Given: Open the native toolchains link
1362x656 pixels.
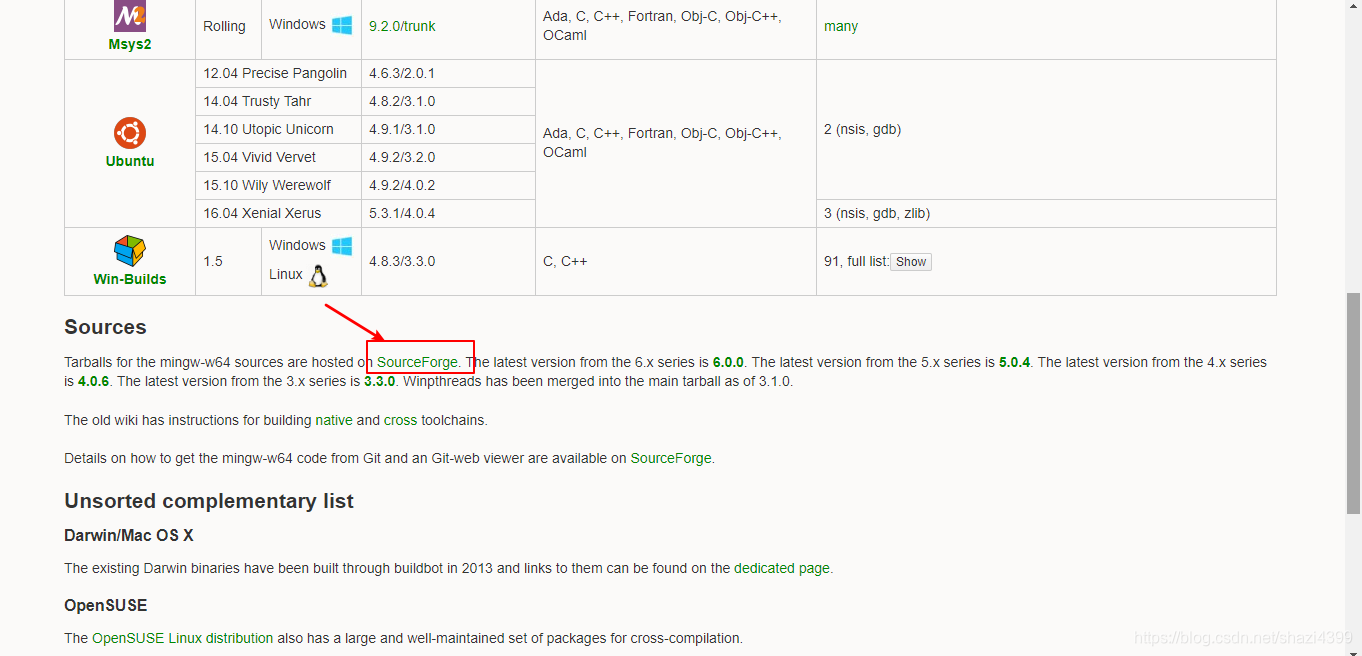Looking at the screenshot, I should coord(334,420).
